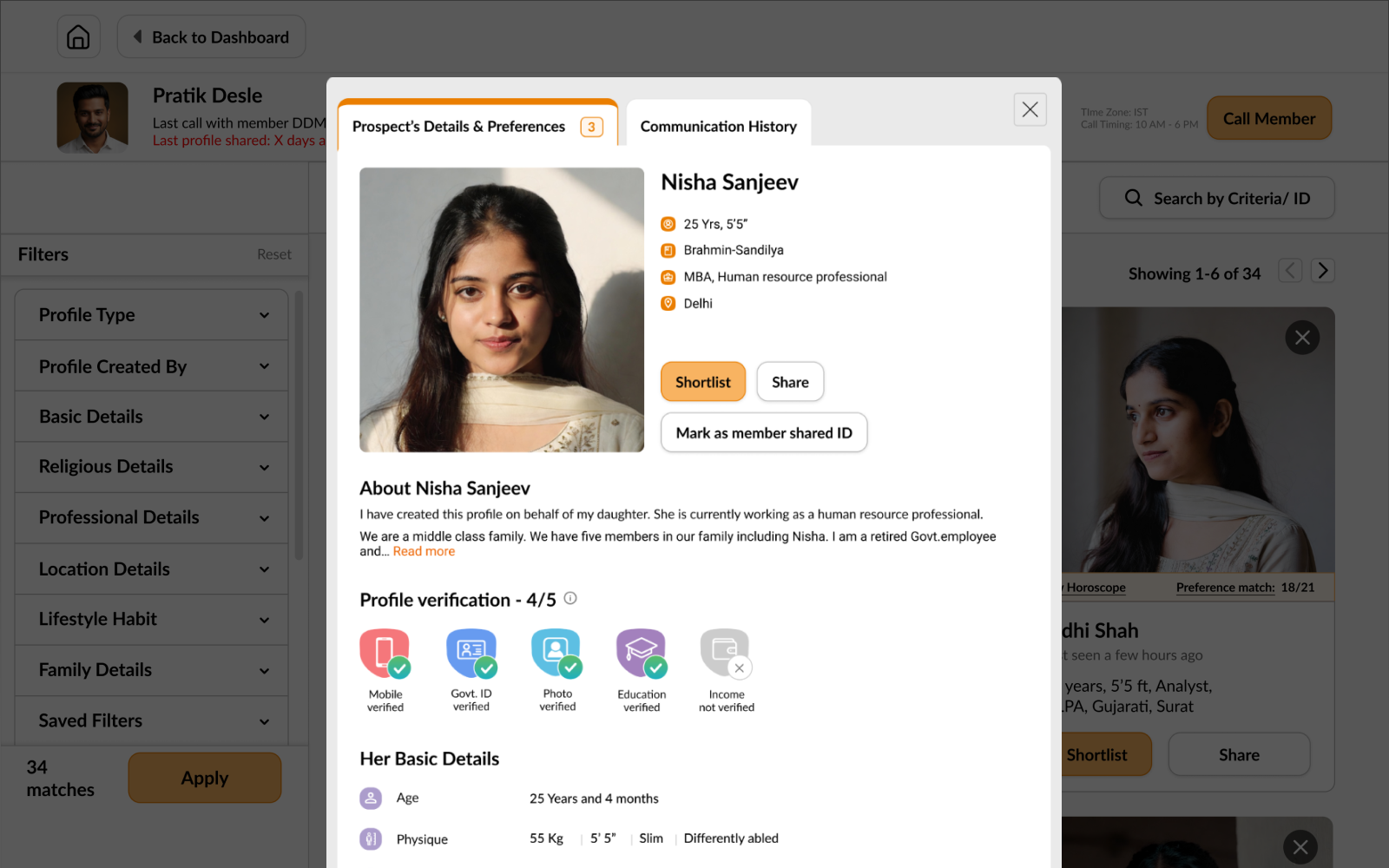Screen dimensions: 1389x868
Task: Open the profile verification info icon
Action: click(570, 598)
